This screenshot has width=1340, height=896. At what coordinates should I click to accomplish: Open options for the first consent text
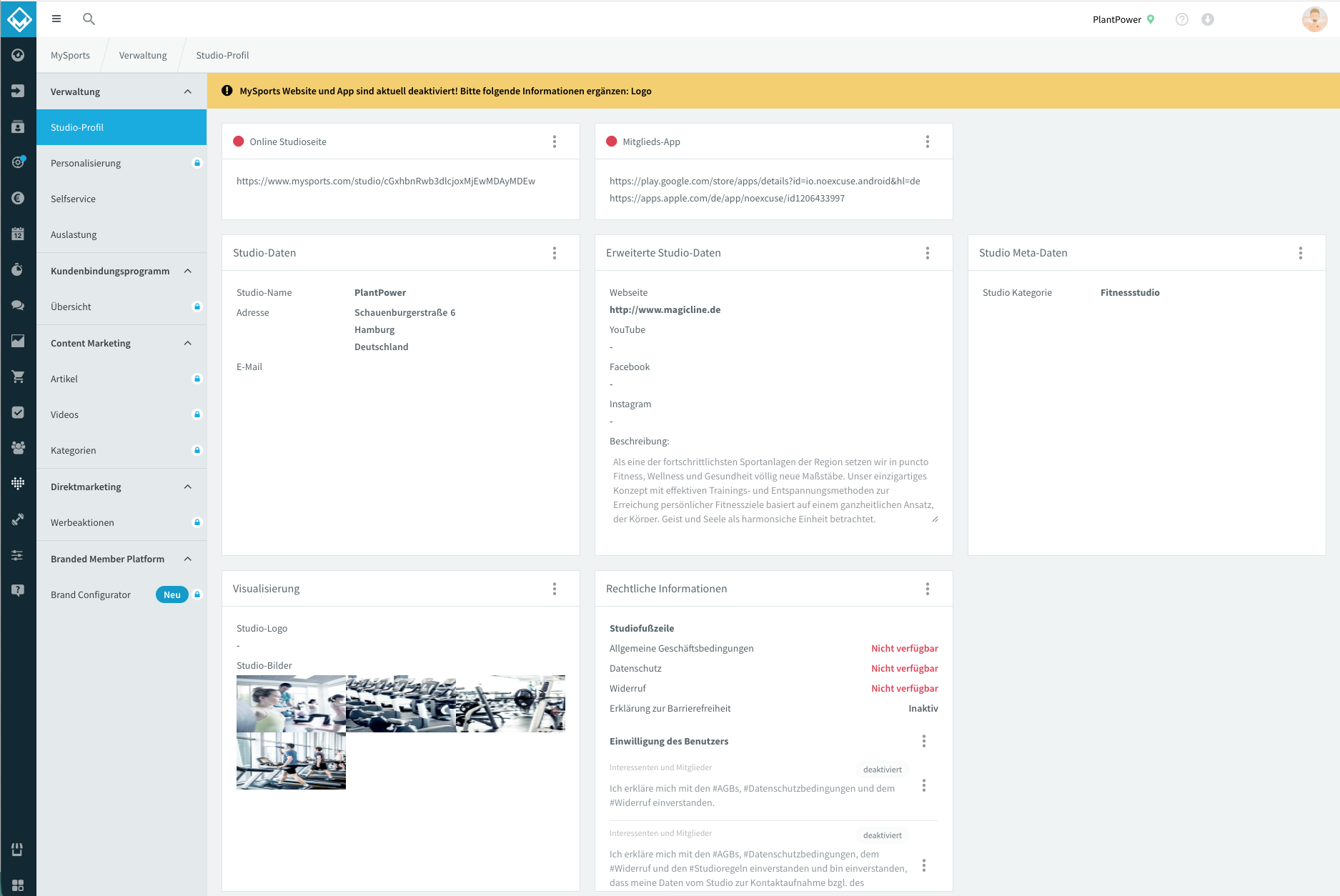tap(924, 785)
